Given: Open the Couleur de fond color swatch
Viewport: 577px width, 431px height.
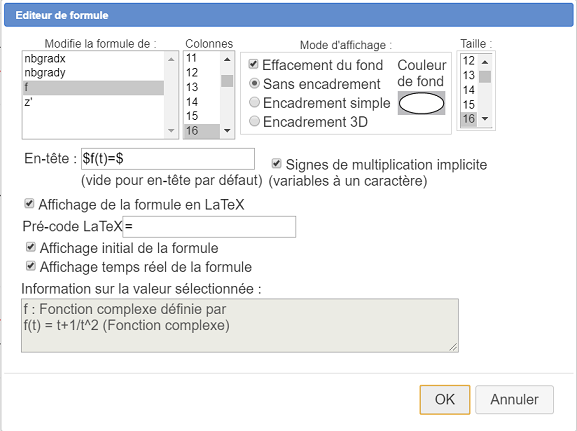Looking at the screenshot, I should pos(421,103).
